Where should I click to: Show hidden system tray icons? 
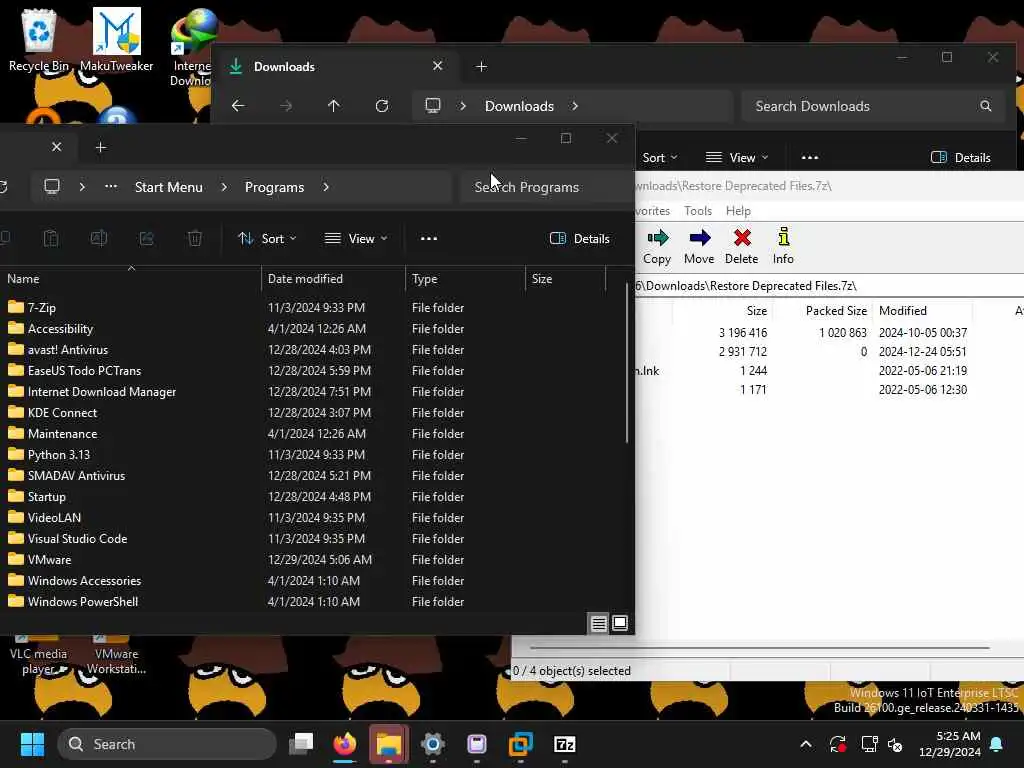[806, 744]
